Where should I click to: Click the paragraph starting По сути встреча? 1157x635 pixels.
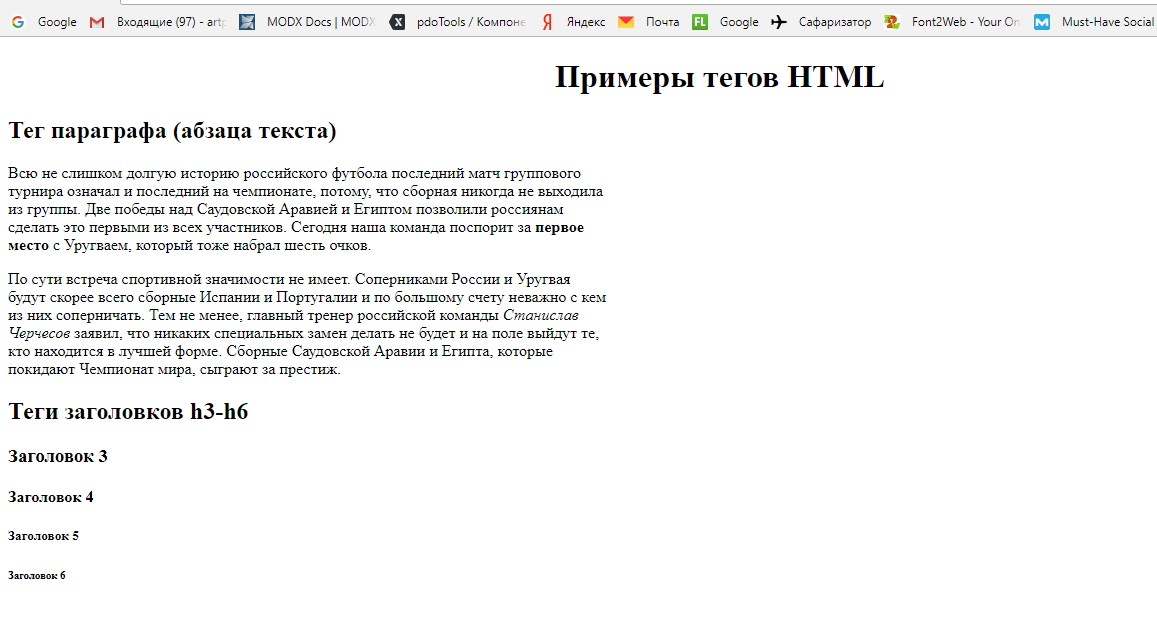[307, 325]
